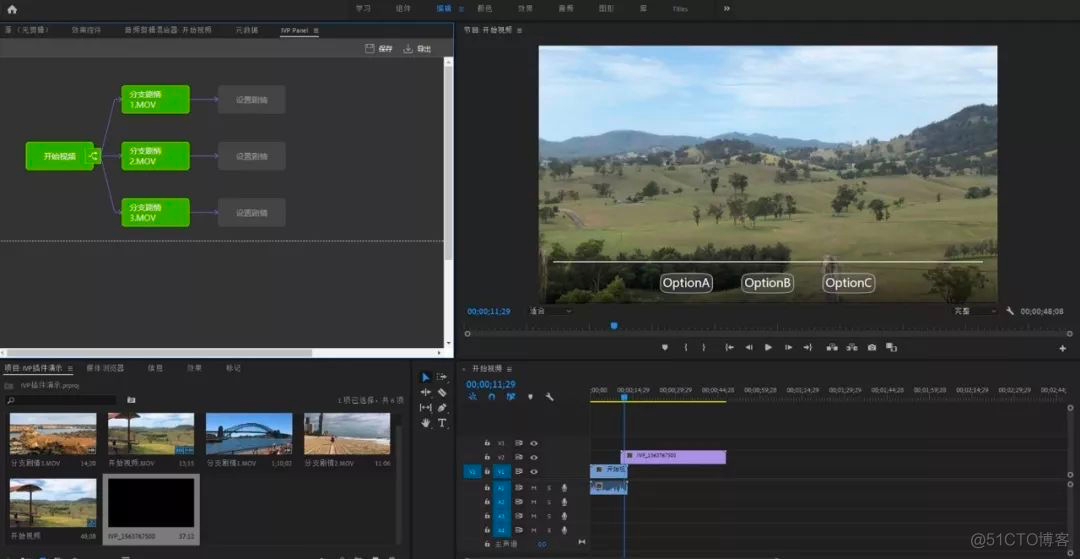Open the Program monitor panel menu
1080x559 pixels.
click(x=519, y=31)
